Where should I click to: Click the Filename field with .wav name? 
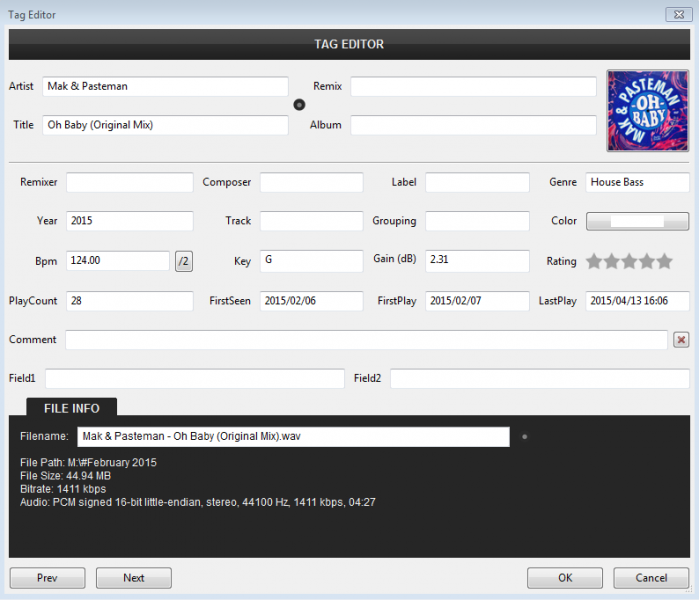coord(293,437)
